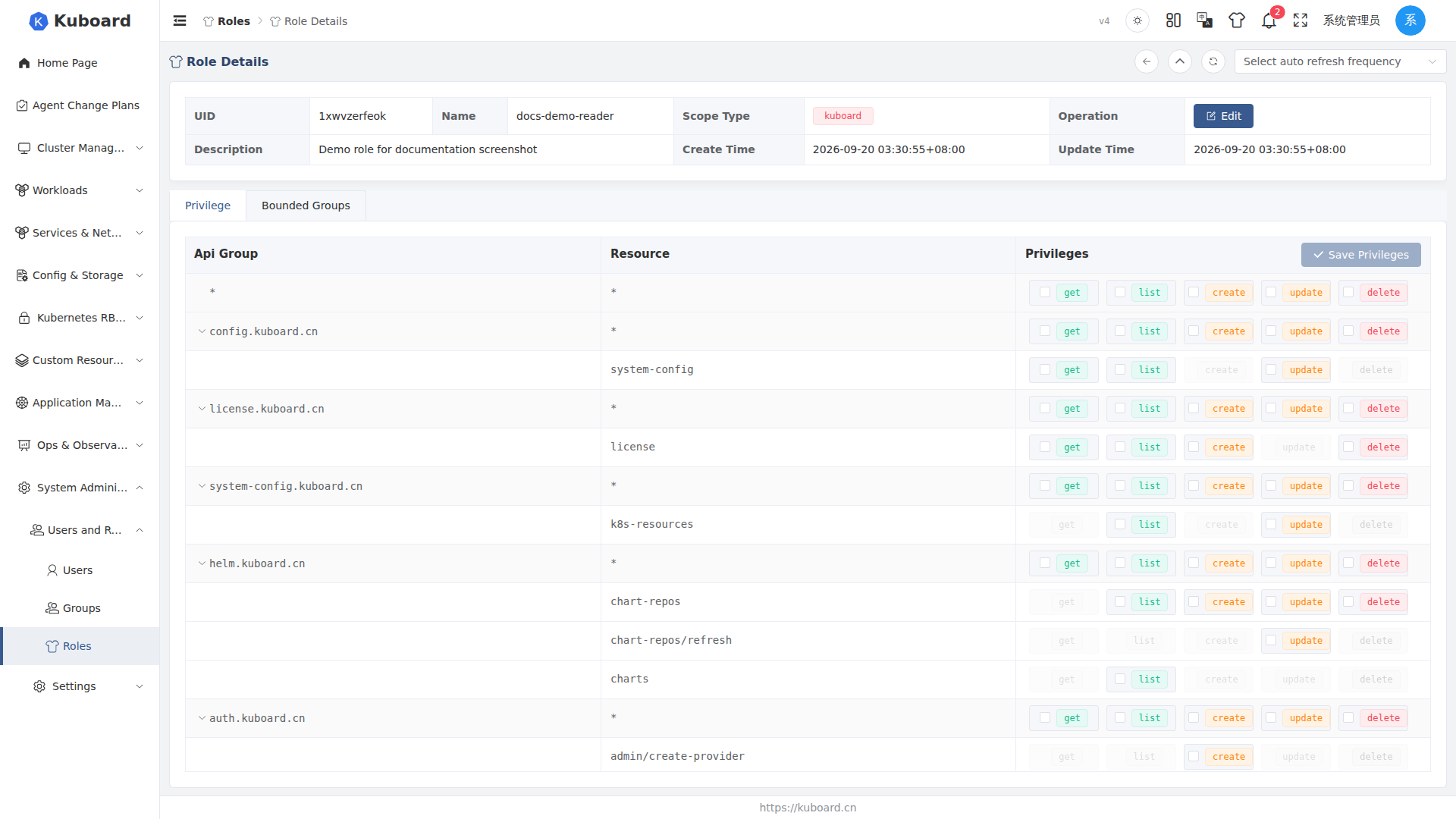
Task: Check delete privilege for config.kuboard.cn * row
Action: (x=1348, y=331)
